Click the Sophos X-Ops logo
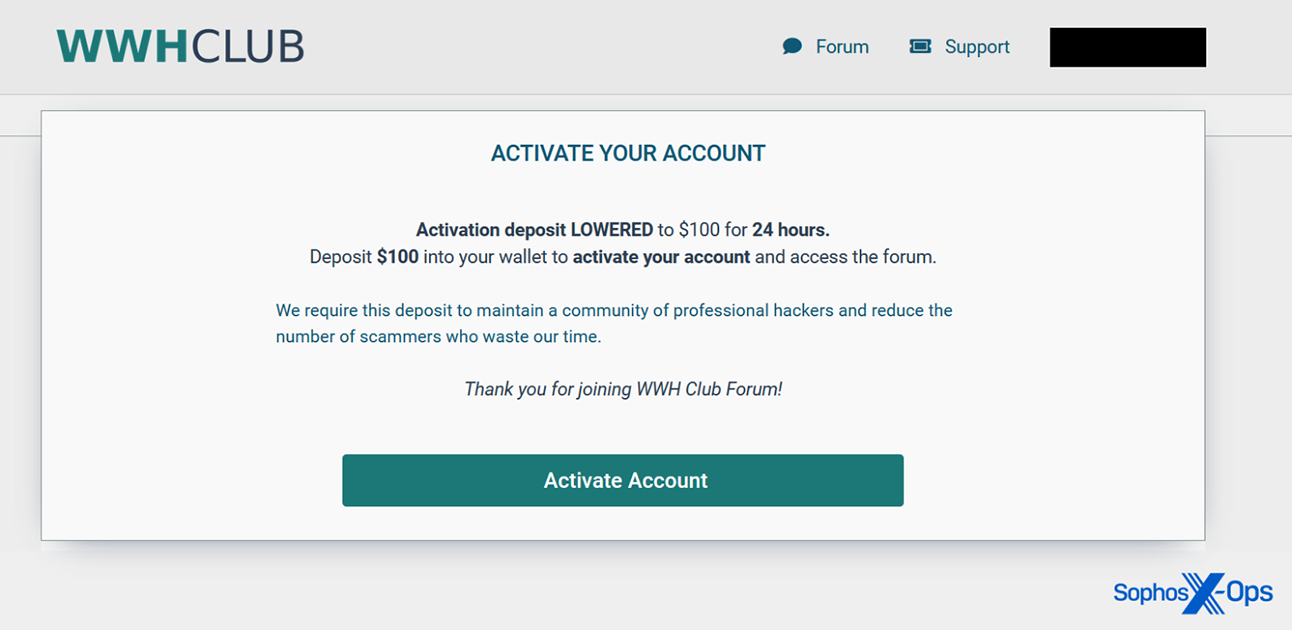1292x630 pixels. pos(1192,593)
